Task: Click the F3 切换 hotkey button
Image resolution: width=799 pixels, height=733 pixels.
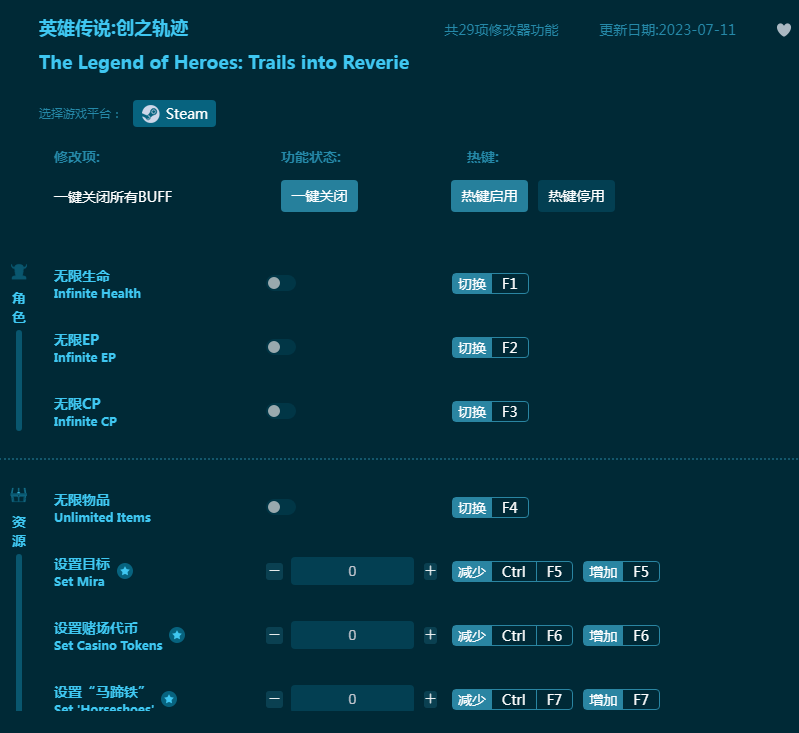Action: point(490,412)
